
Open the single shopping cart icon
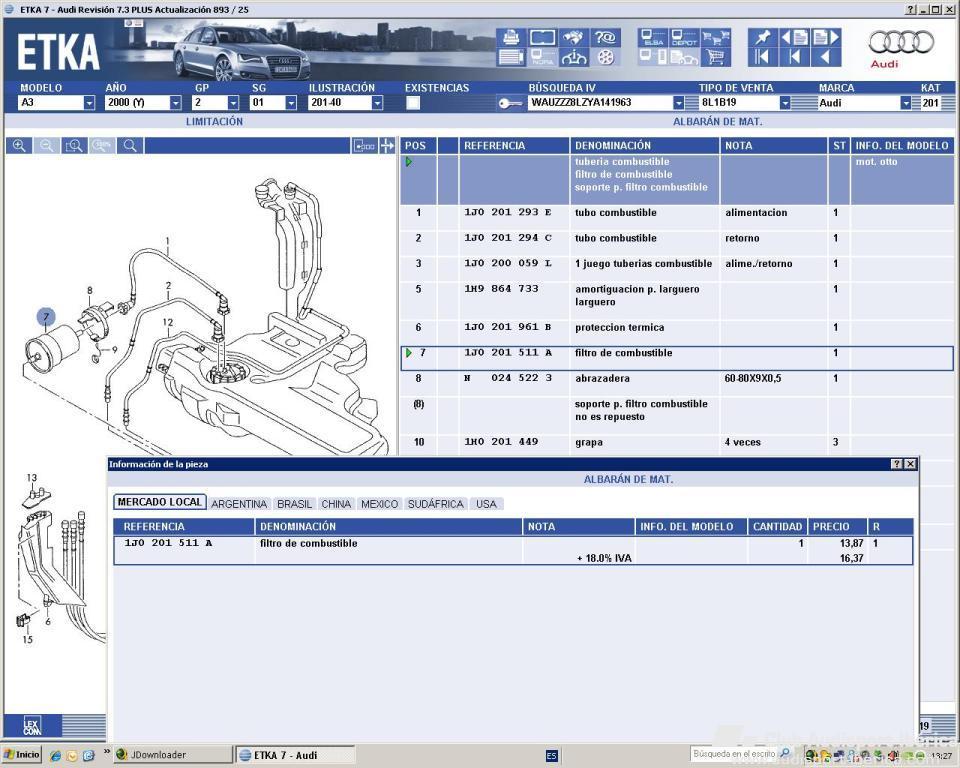tap(715, 58)
